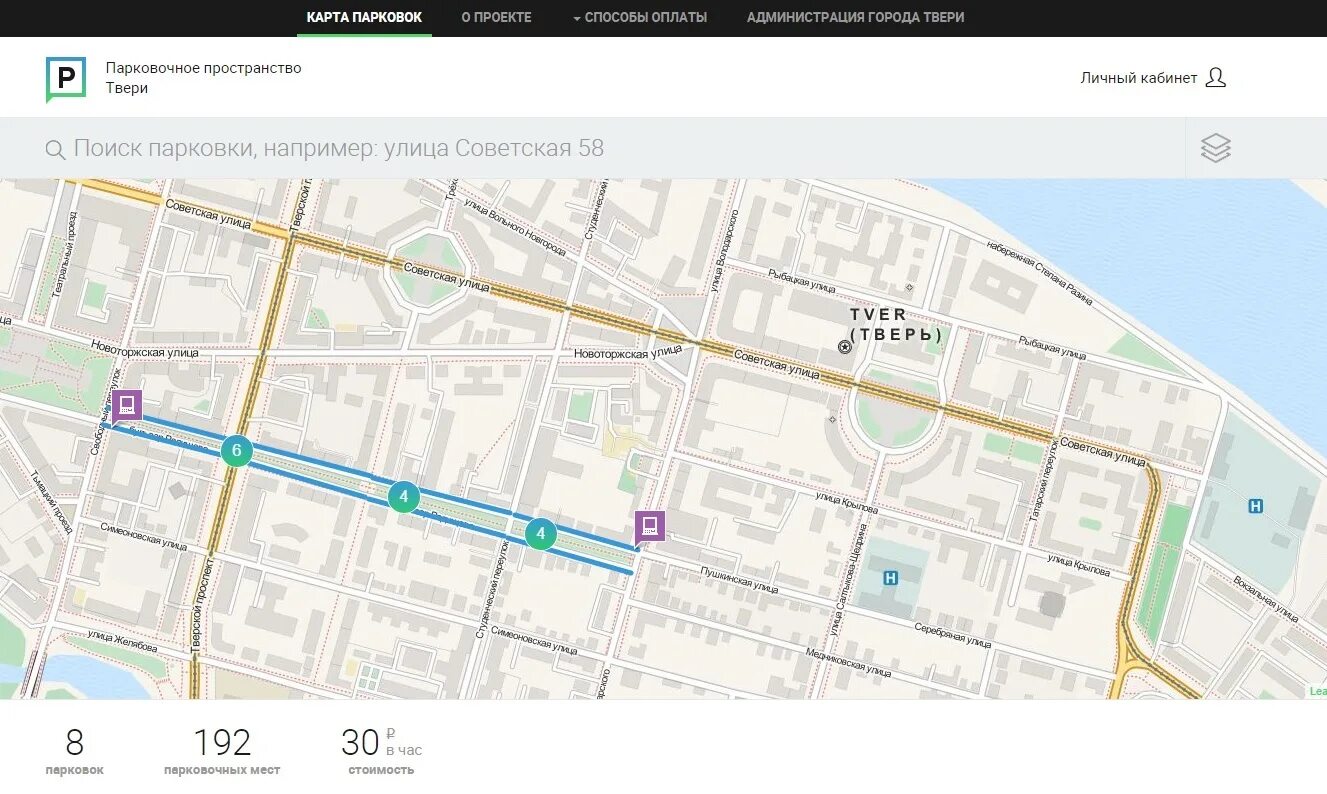Click the 8 парковок counter
The image size is (1327, 794).
(75, 752)
